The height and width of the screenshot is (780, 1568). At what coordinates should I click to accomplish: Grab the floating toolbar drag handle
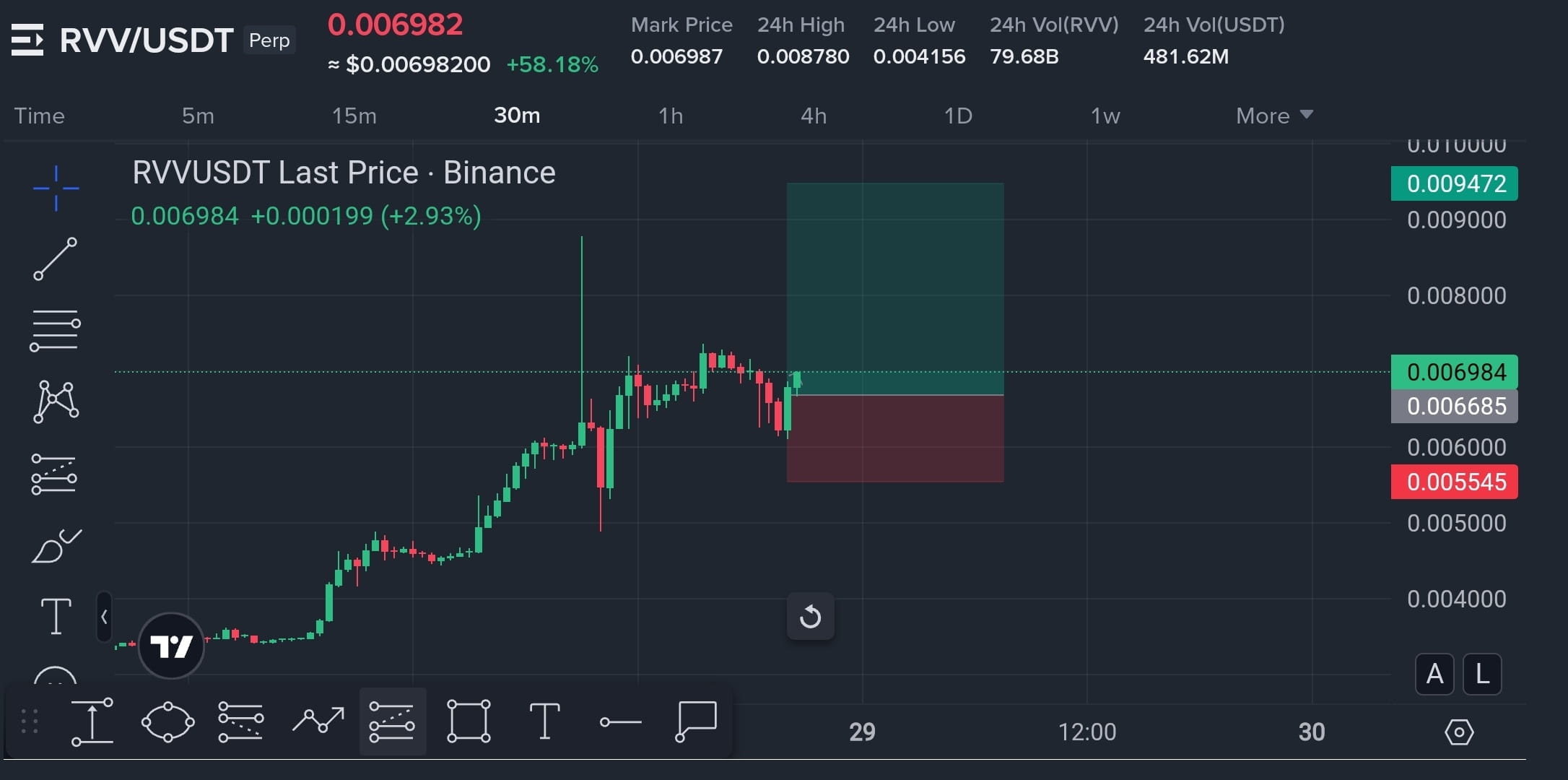30,721
